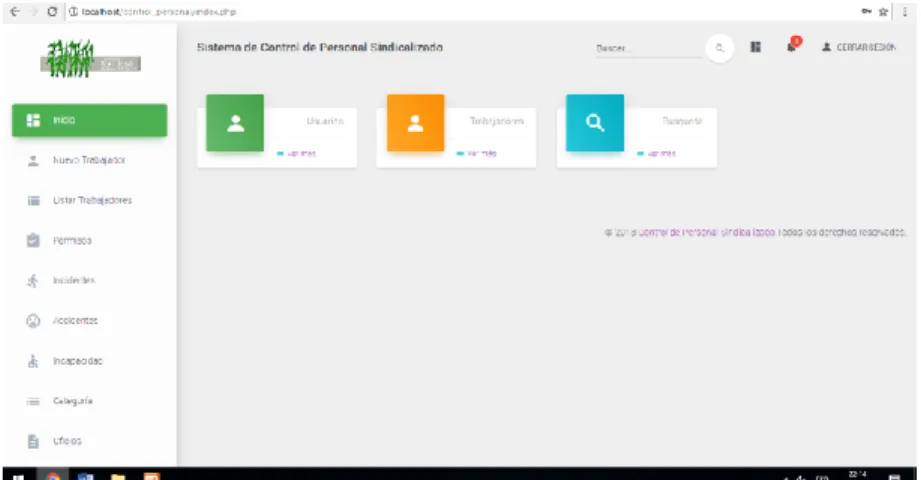
Task: Click Chrome icon in the taskbar
Action: 53,476
